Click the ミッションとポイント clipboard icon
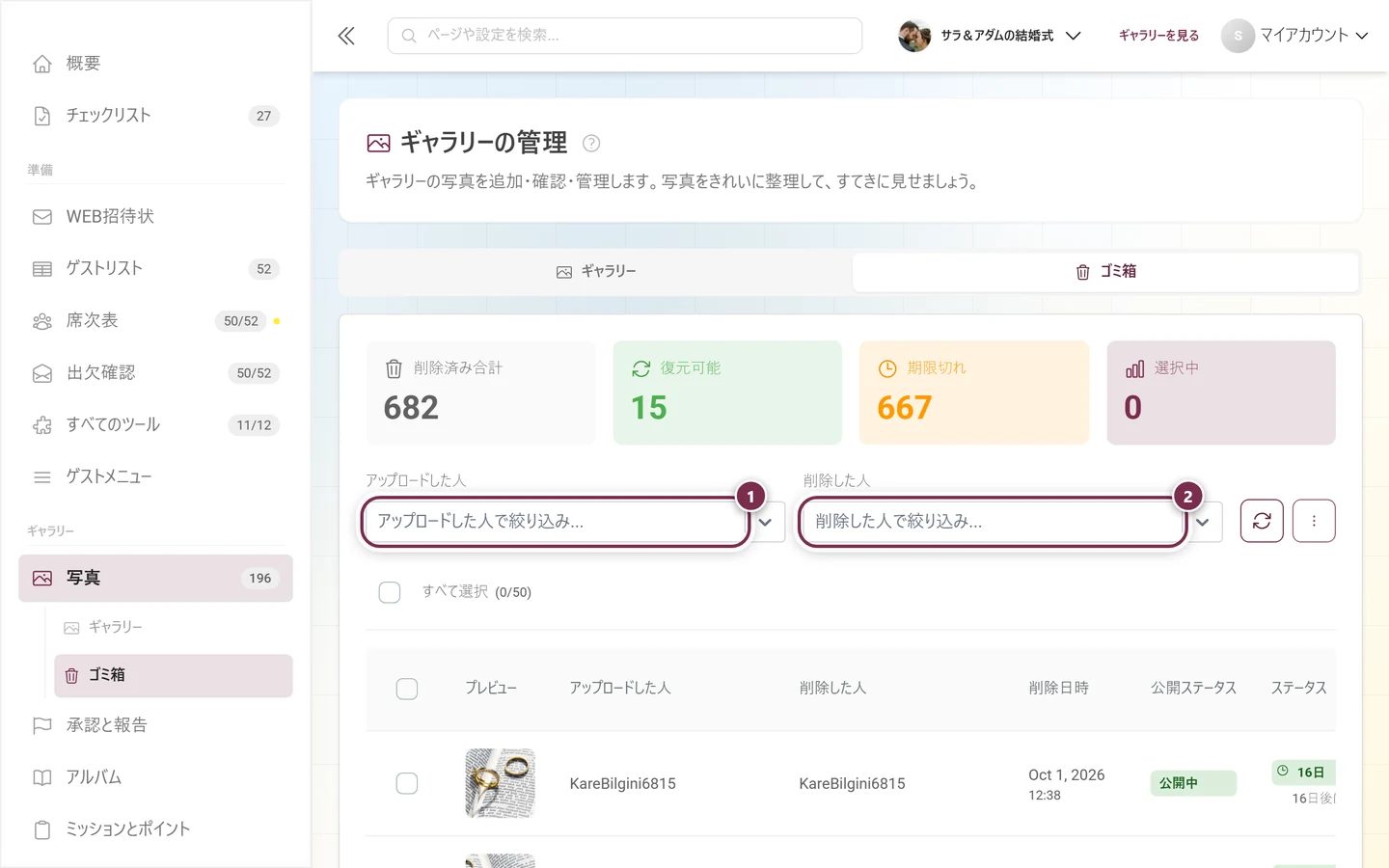1389x868 pixels. [x=42, y=829]
